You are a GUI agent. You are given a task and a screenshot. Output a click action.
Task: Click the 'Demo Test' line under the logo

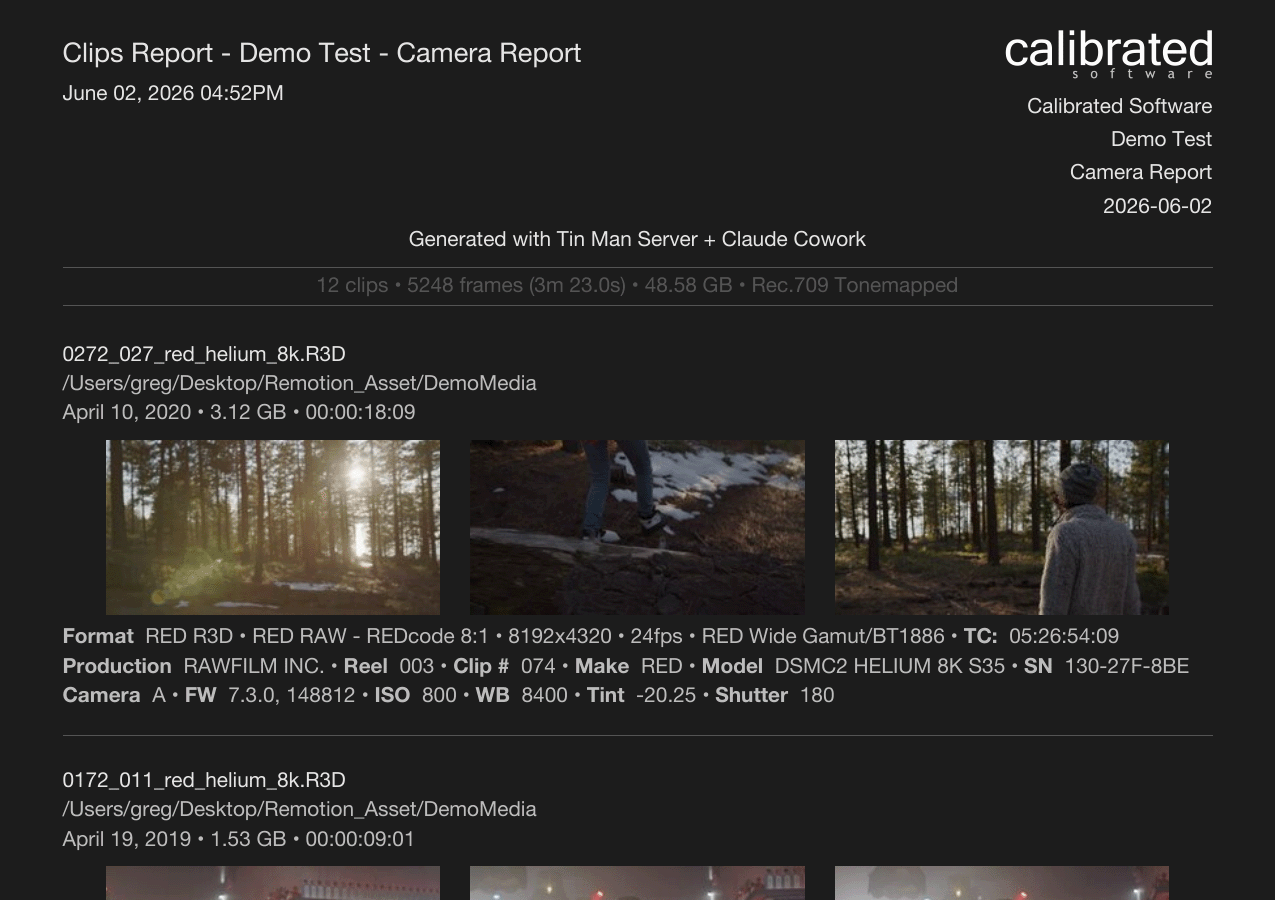(x=1161, y=139)
